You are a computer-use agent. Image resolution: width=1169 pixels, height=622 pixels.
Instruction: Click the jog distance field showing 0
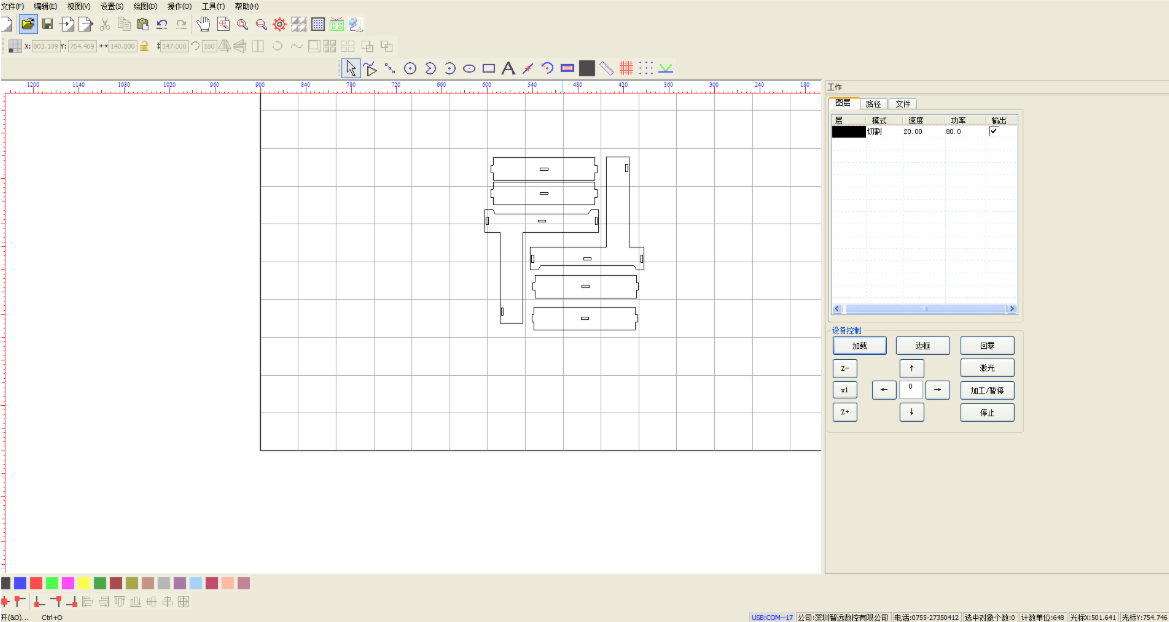pyautogui.click(x=911, y=389)
